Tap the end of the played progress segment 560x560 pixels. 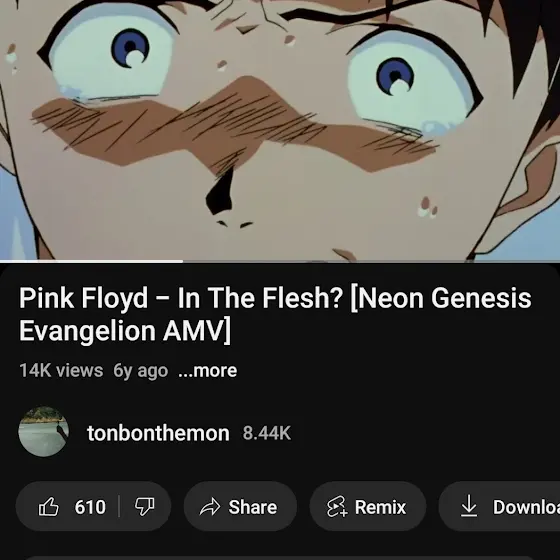tap(182, 261)
